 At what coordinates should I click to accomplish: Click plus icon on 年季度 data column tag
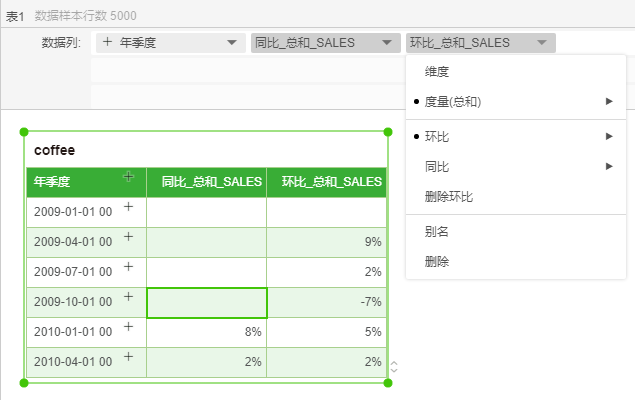(107, 43)
